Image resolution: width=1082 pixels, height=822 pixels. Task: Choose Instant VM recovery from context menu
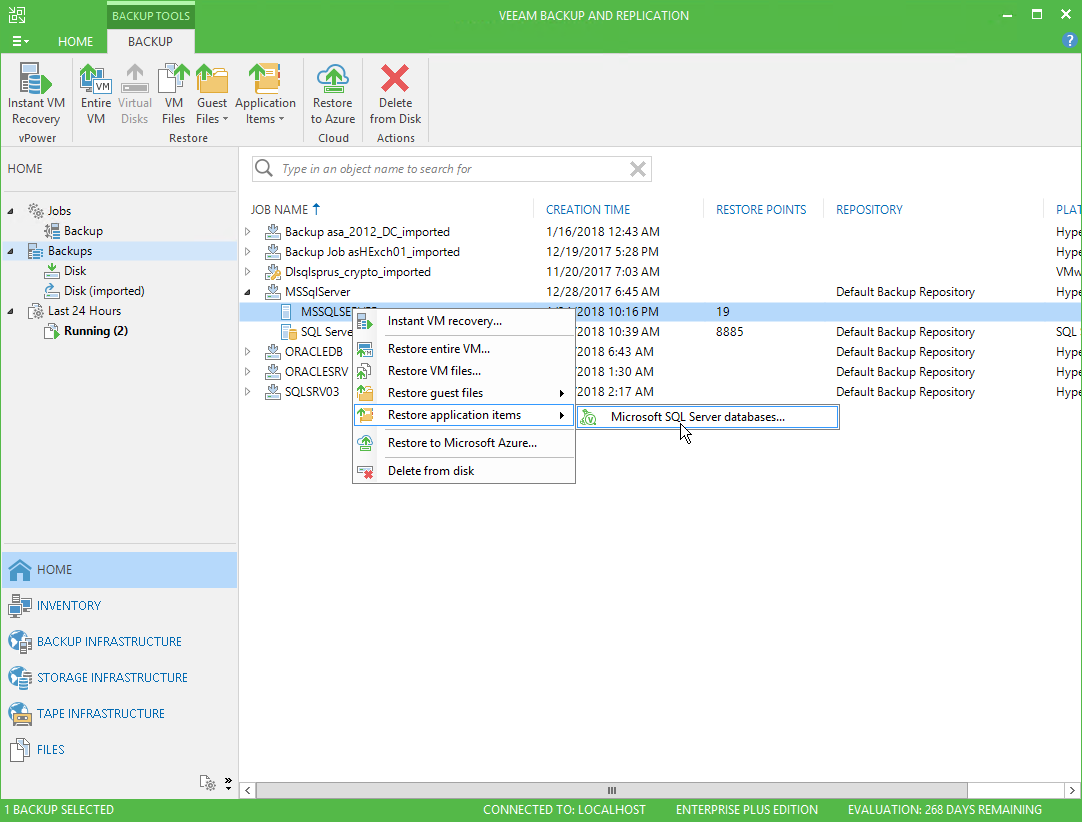(x=464, y=321)
